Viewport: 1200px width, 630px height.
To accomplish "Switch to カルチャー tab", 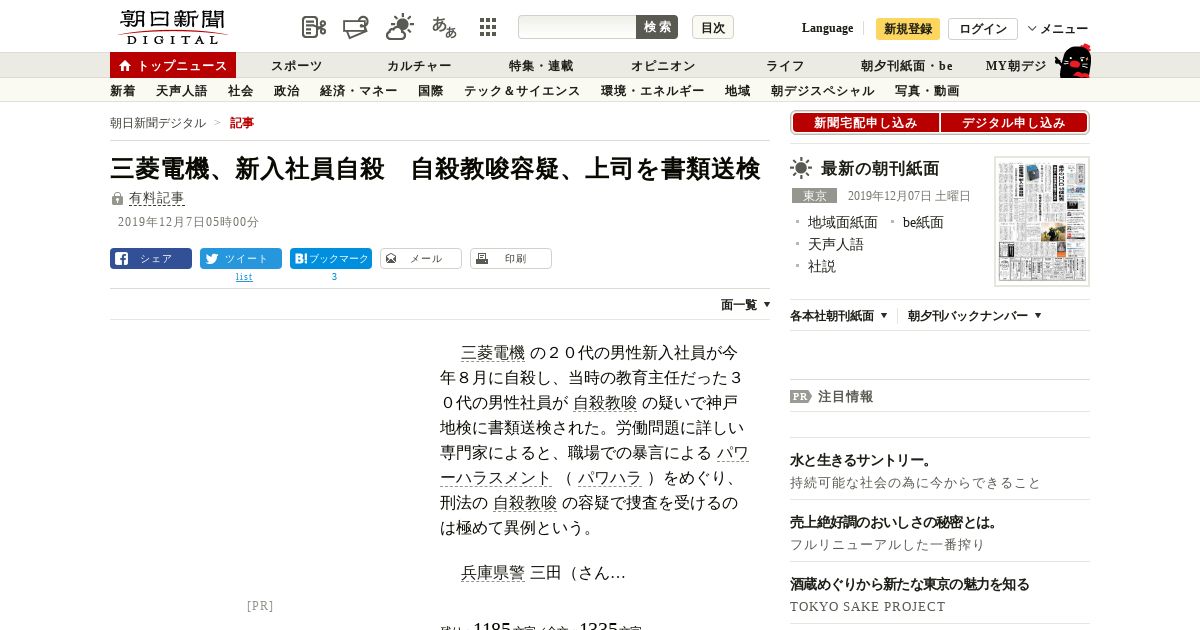I will tap(419, 65).
